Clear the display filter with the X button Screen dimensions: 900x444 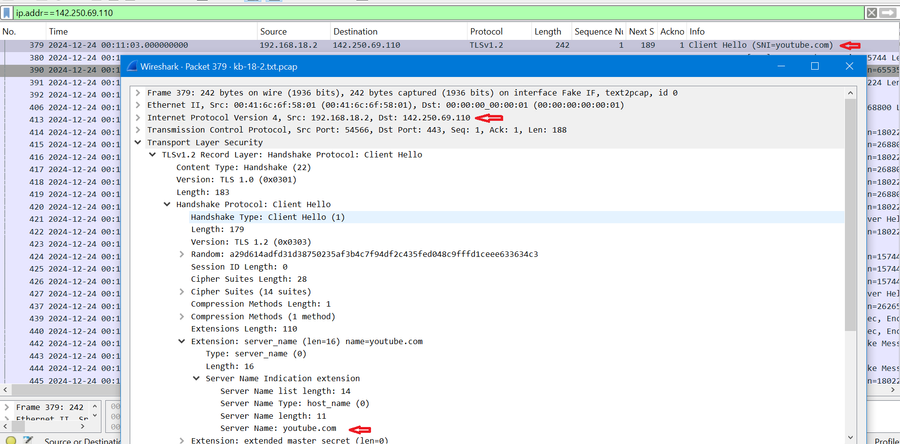(x=871, y=13)
